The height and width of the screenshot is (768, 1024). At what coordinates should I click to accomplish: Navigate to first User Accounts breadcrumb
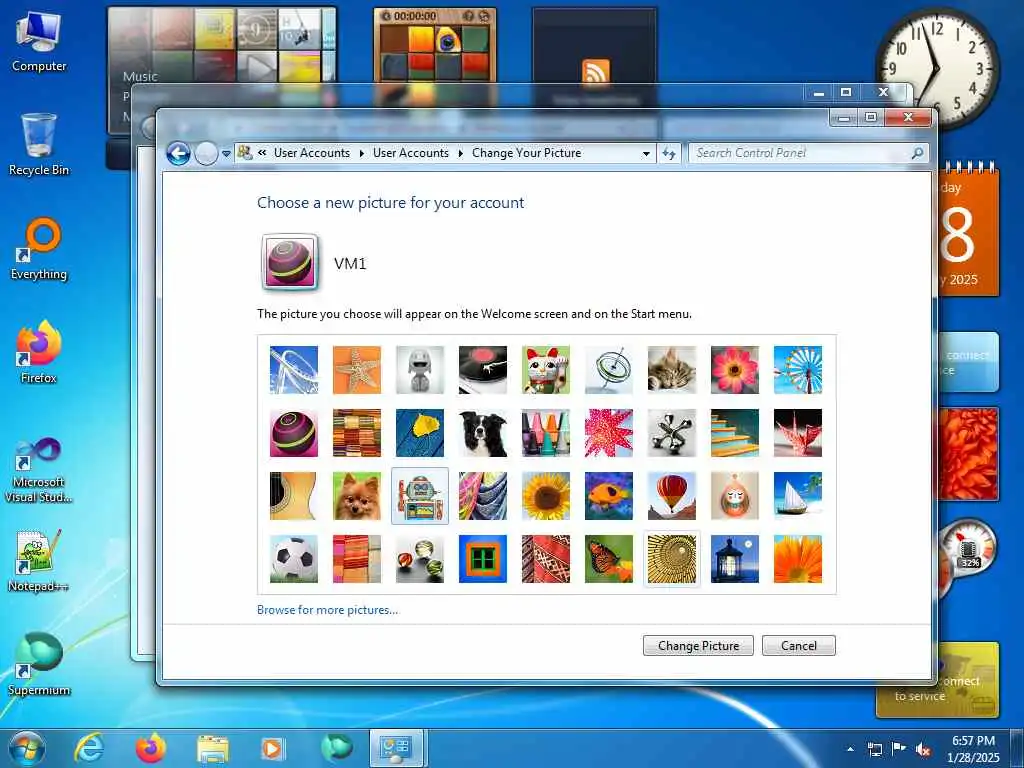[312, 153]
